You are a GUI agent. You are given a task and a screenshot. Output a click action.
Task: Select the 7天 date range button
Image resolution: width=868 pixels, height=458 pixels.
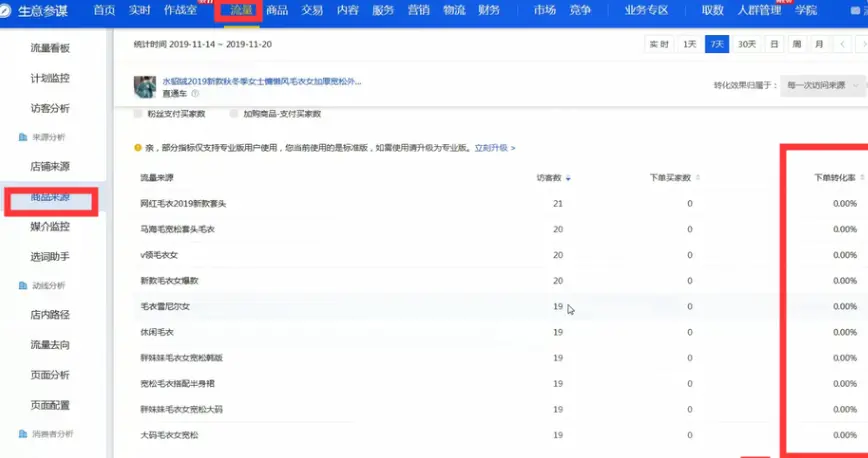click(x=717, y=44)
